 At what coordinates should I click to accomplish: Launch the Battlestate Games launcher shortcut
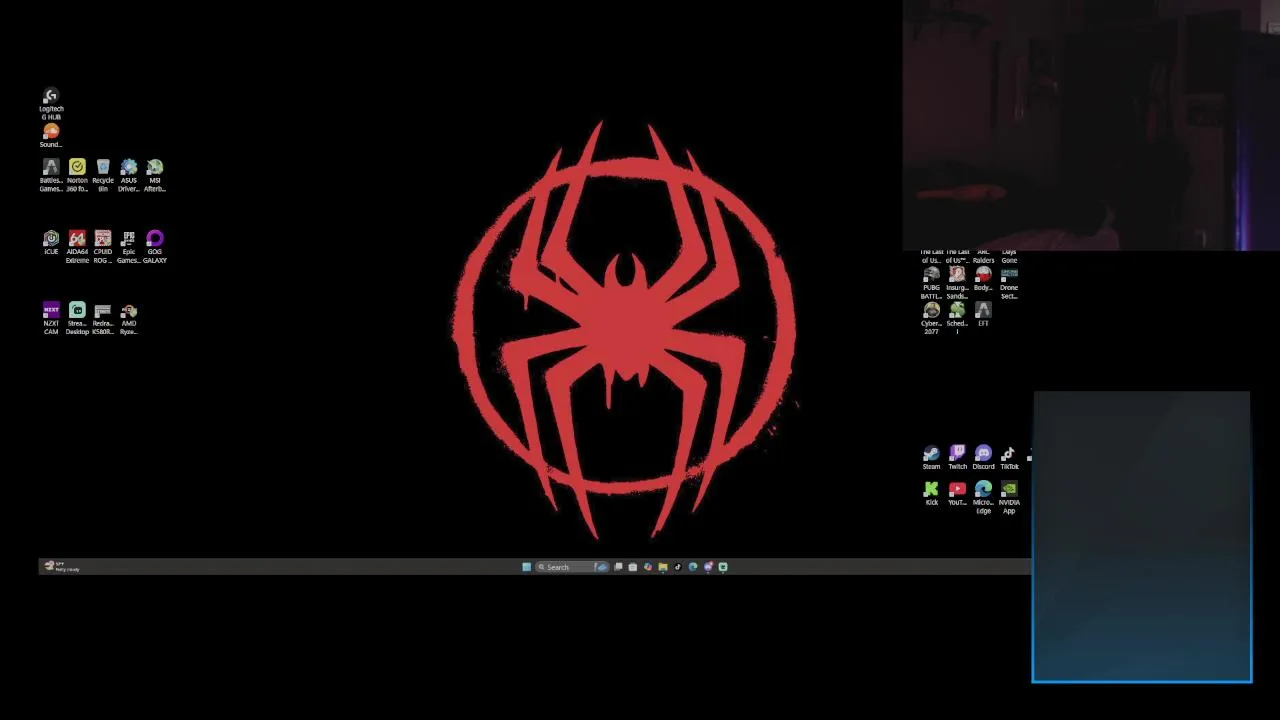click(51, 175)
